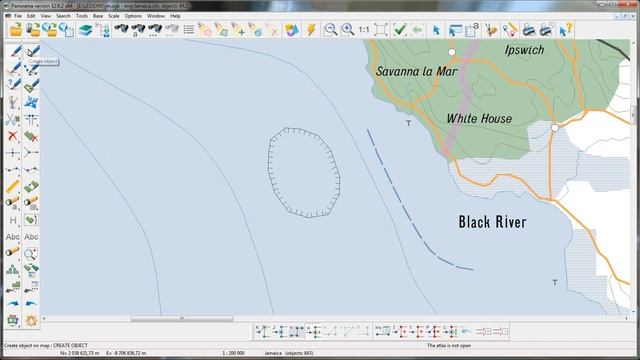Click the binoculars icon with three dots
The image size is (640, 360).
(x=155, y=30)
